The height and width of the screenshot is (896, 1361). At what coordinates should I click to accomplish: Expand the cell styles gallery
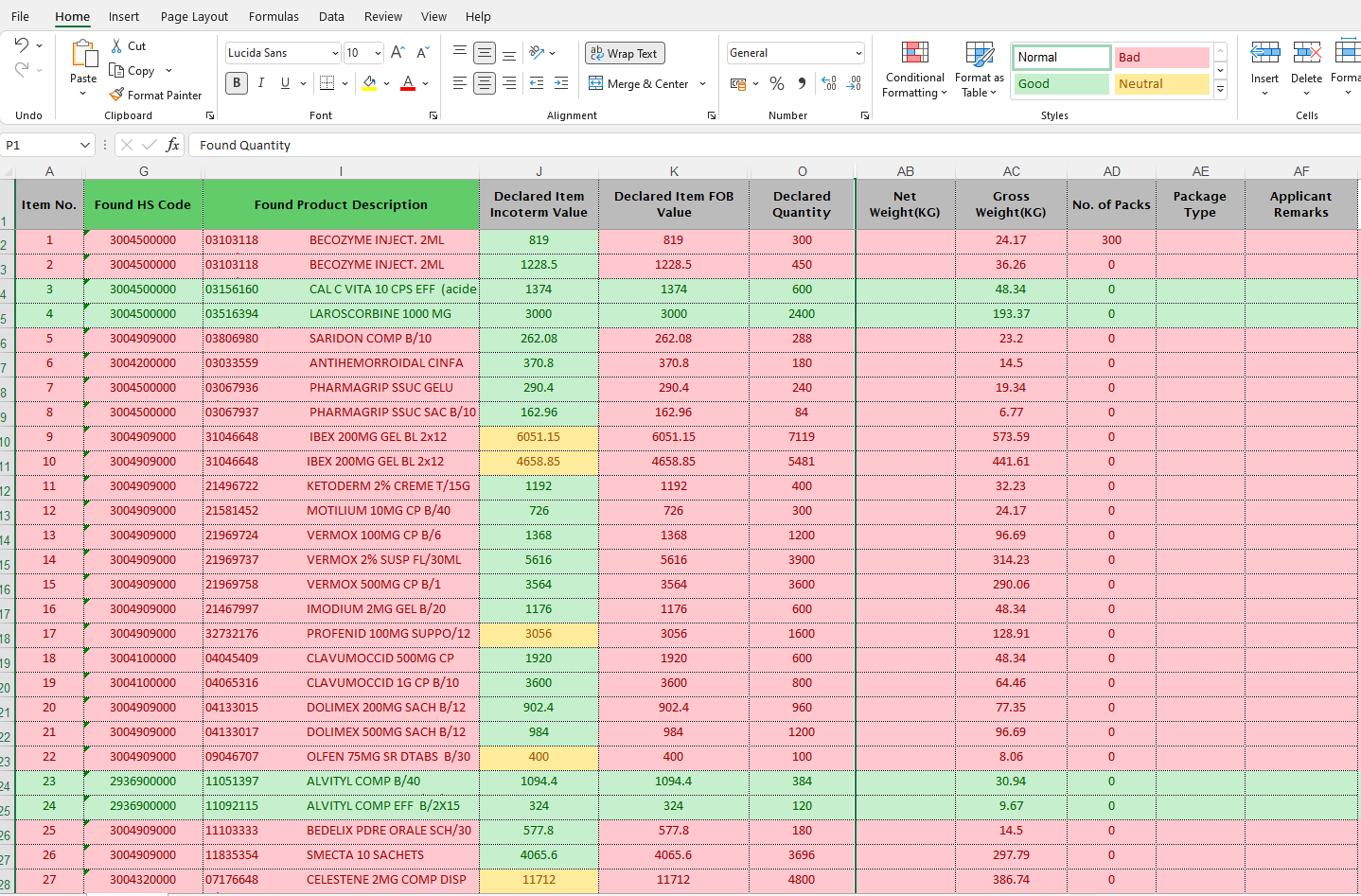point(1221,90)
